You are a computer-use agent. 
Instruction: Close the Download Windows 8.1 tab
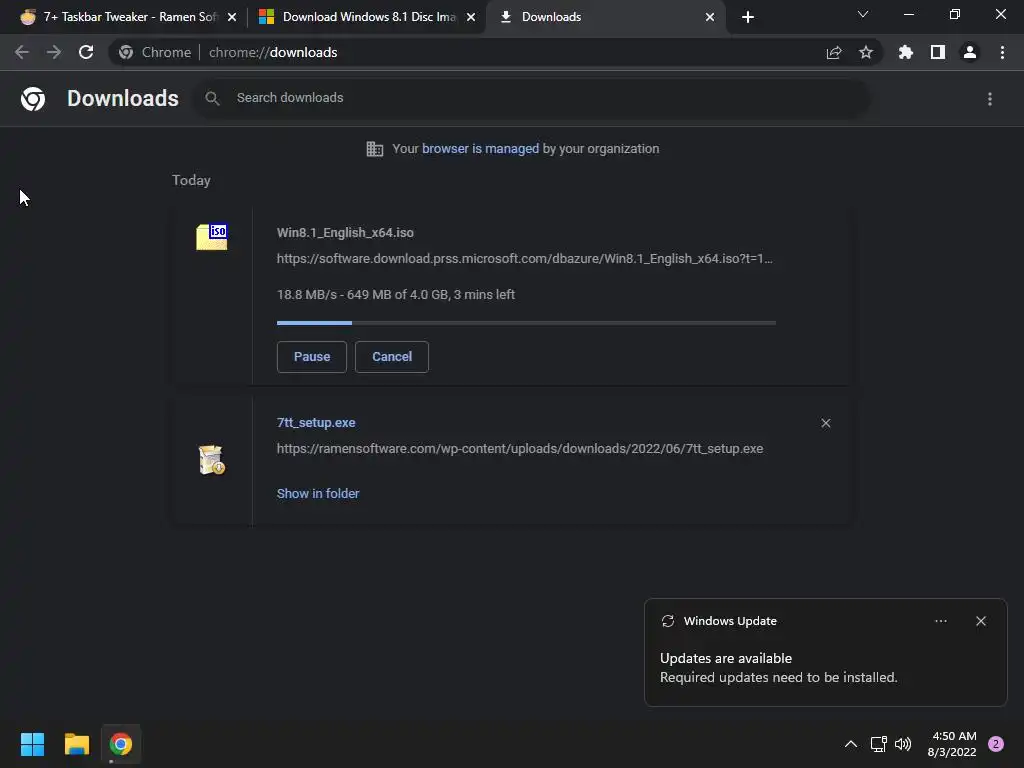tap(471, 17)
